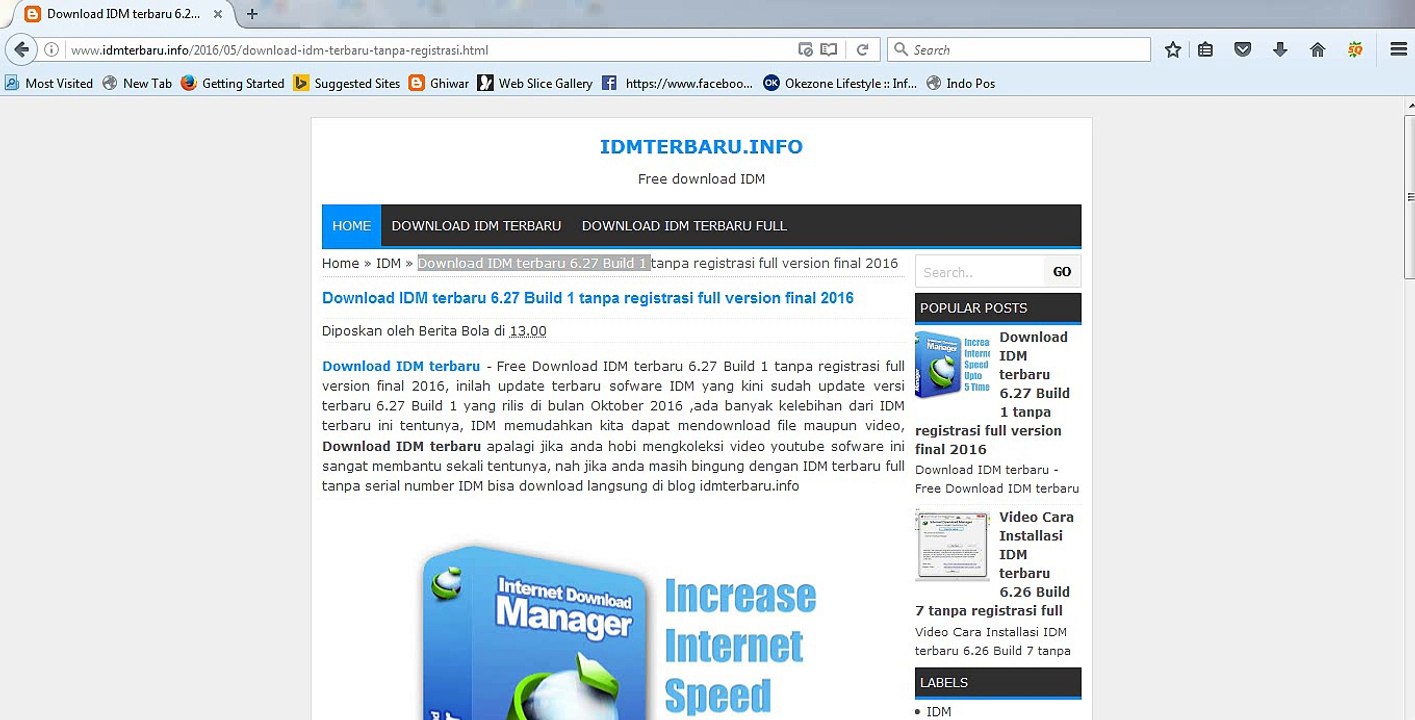Viewport: 1415px width, 720px height.
Task: Open DOWNLOAD IDM TERBARU menu item
Action: (476, 226)
